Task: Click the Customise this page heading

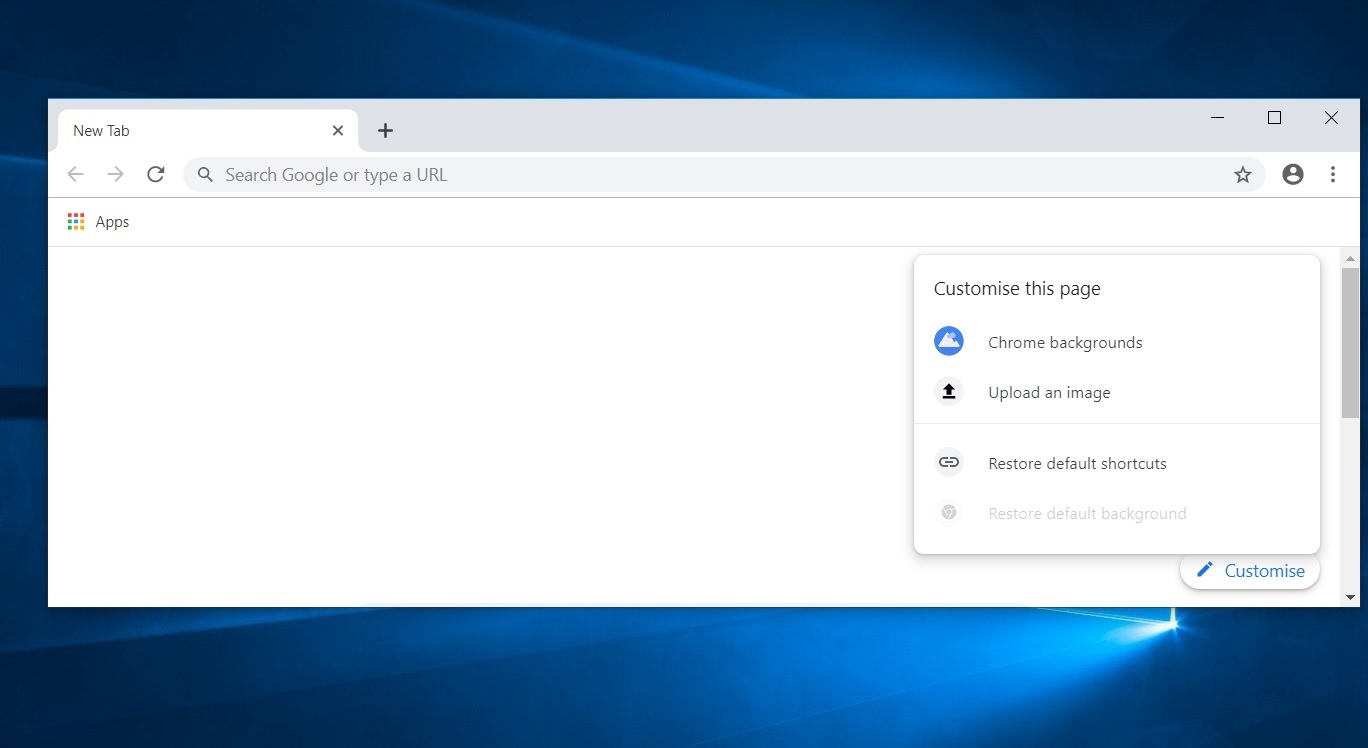Action: tap(1017, 289)
